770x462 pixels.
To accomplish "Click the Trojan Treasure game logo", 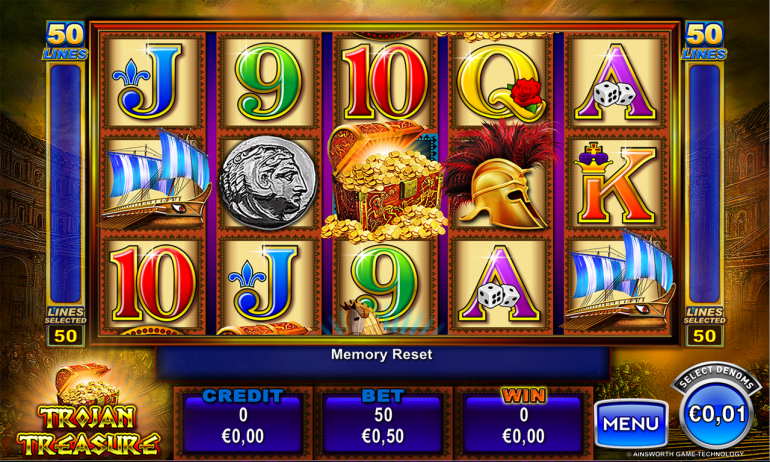I will click(88, 411).
